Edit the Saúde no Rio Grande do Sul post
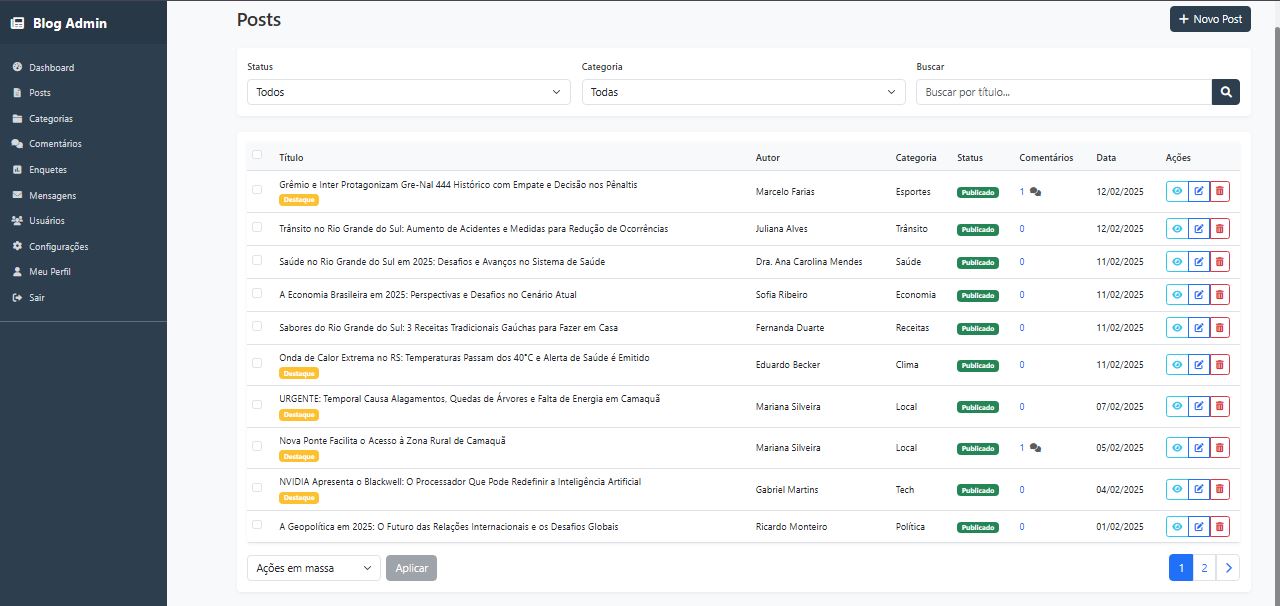This screenshot has width=1280, height=606. [x=1198, y=262]
